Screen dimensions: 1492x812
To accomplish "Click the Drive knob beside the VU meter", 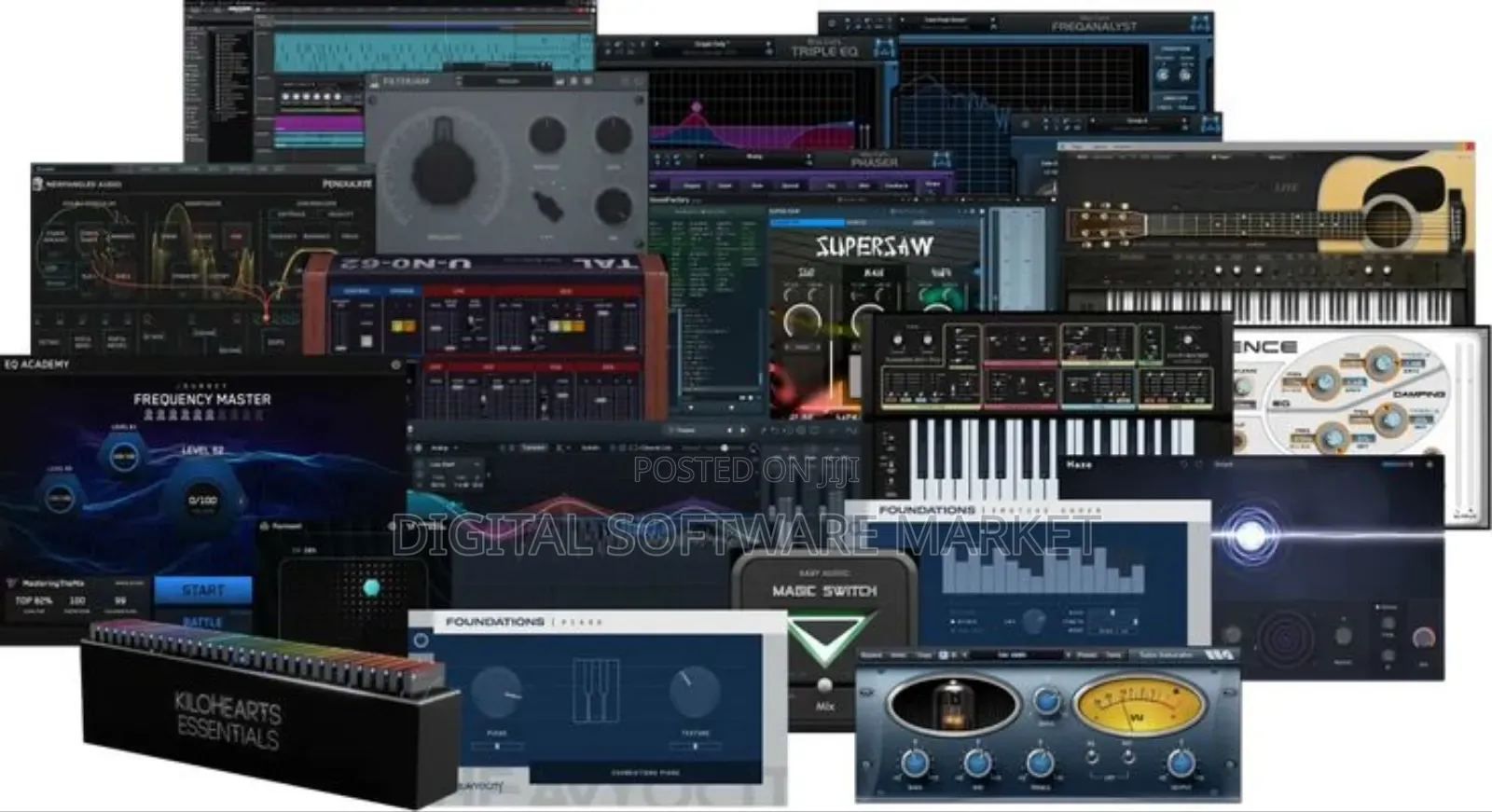I will point(1046,701).
